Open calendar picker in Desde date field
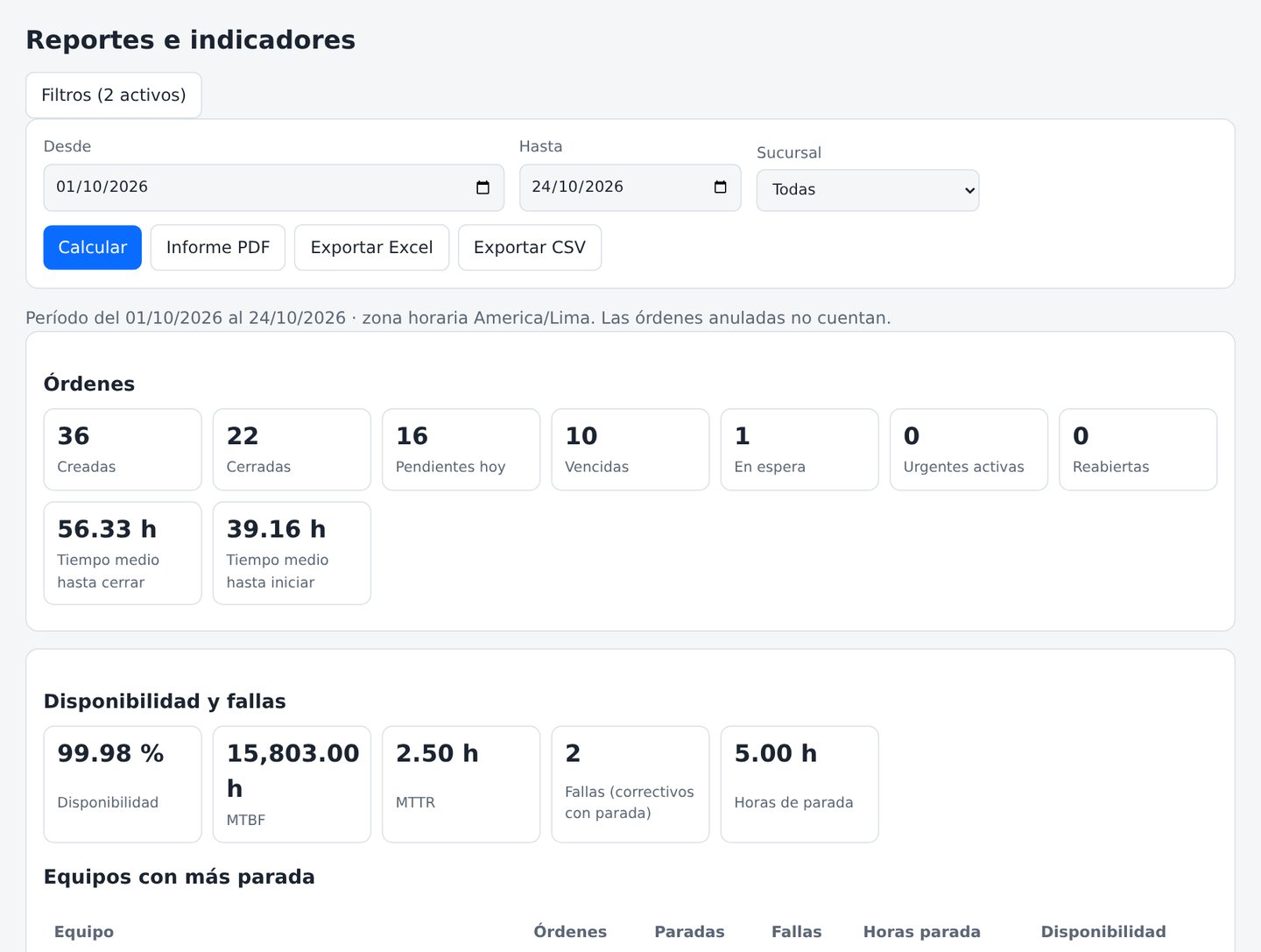The height and width of the screenshot is (952, 1261). [483, 187]
